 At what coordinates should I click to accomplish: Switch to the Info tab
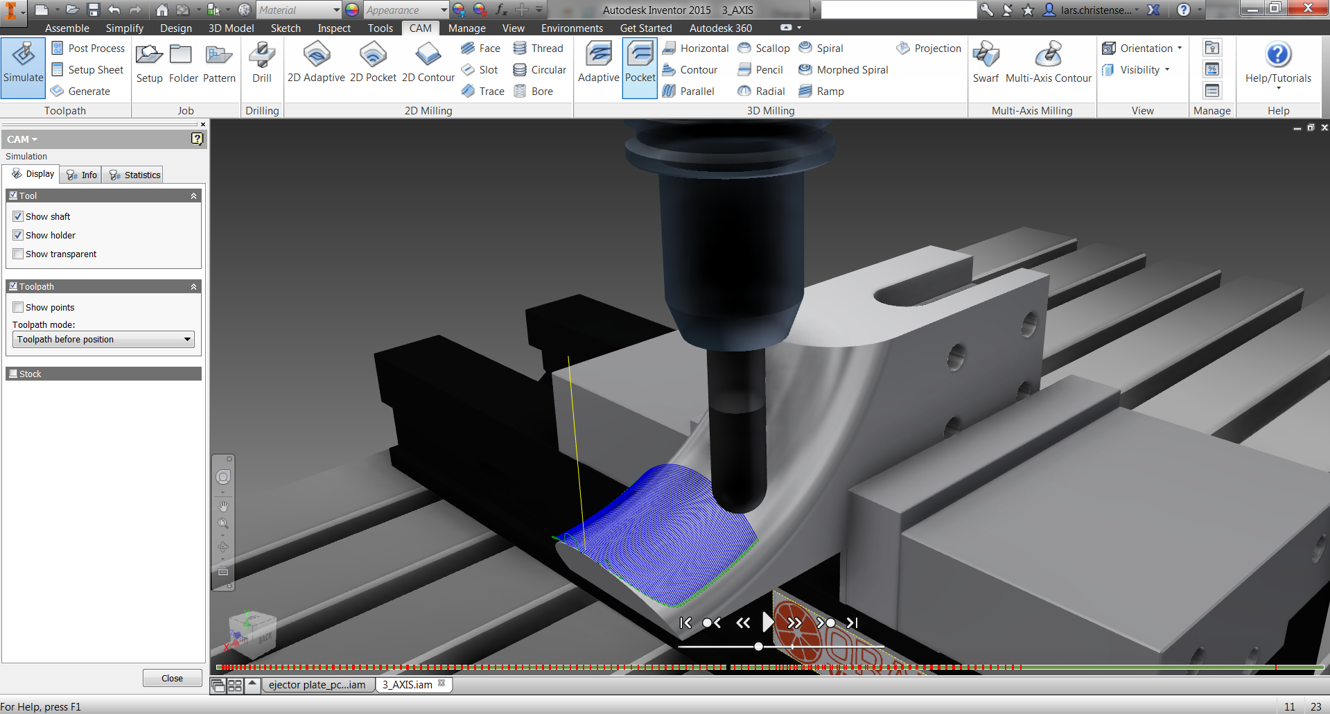82,175
